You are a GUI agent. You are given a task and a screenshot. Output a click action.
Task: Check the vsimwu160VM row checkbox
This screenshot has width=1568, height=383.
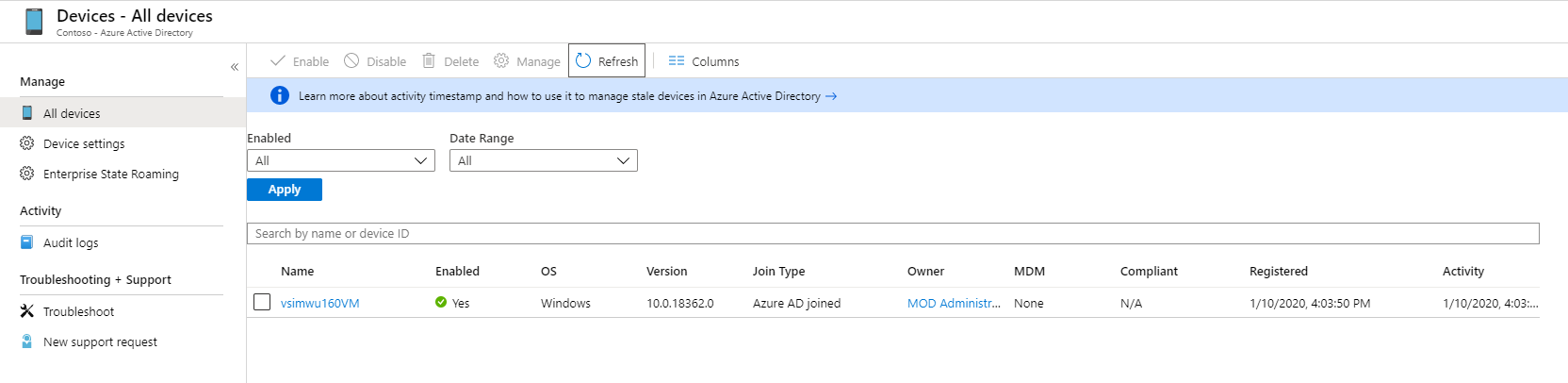click(262, 302)
